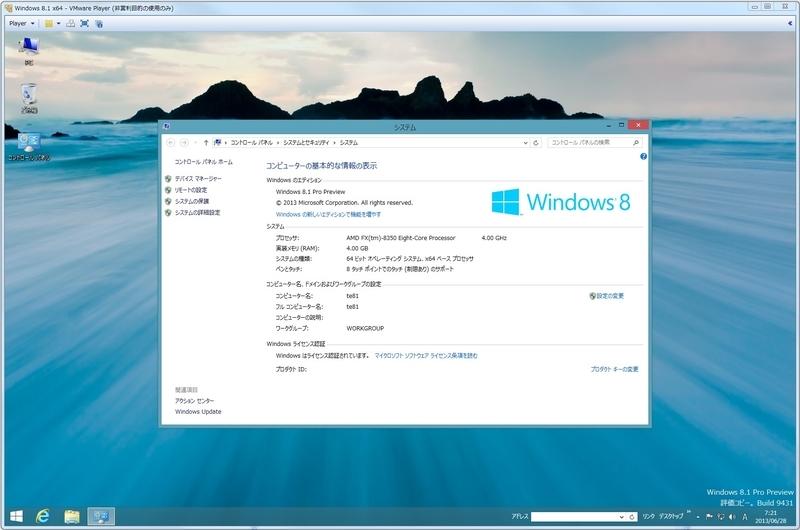Click the link to add Windows features with new edition

coord(328,215)
